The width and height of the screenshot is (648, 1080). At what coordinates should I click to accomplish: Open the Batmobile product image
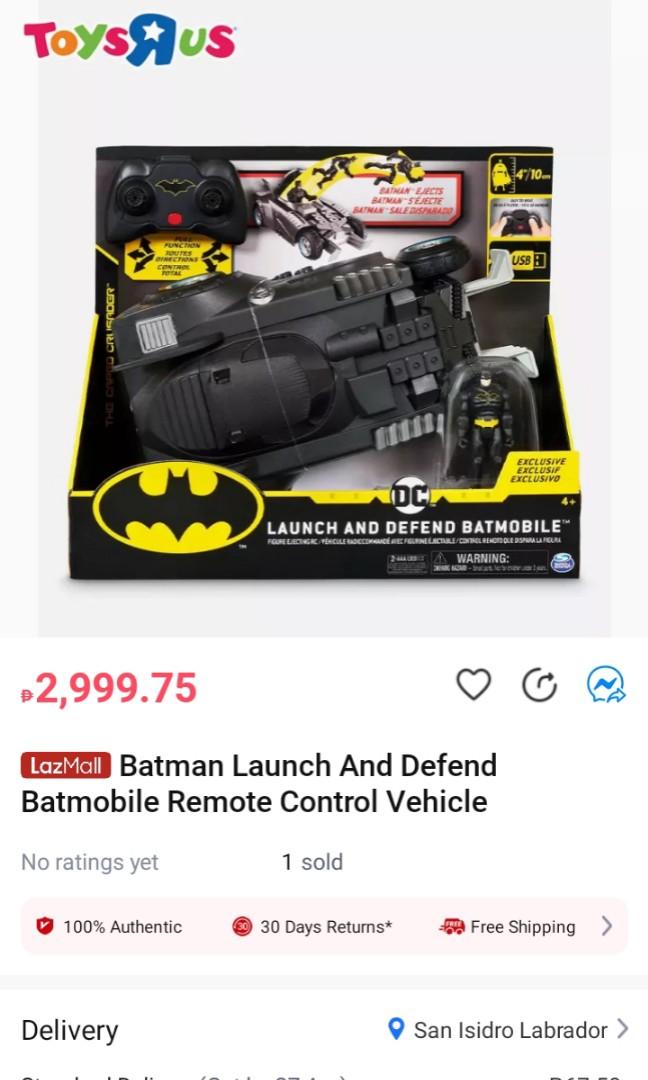click(324, 362)
